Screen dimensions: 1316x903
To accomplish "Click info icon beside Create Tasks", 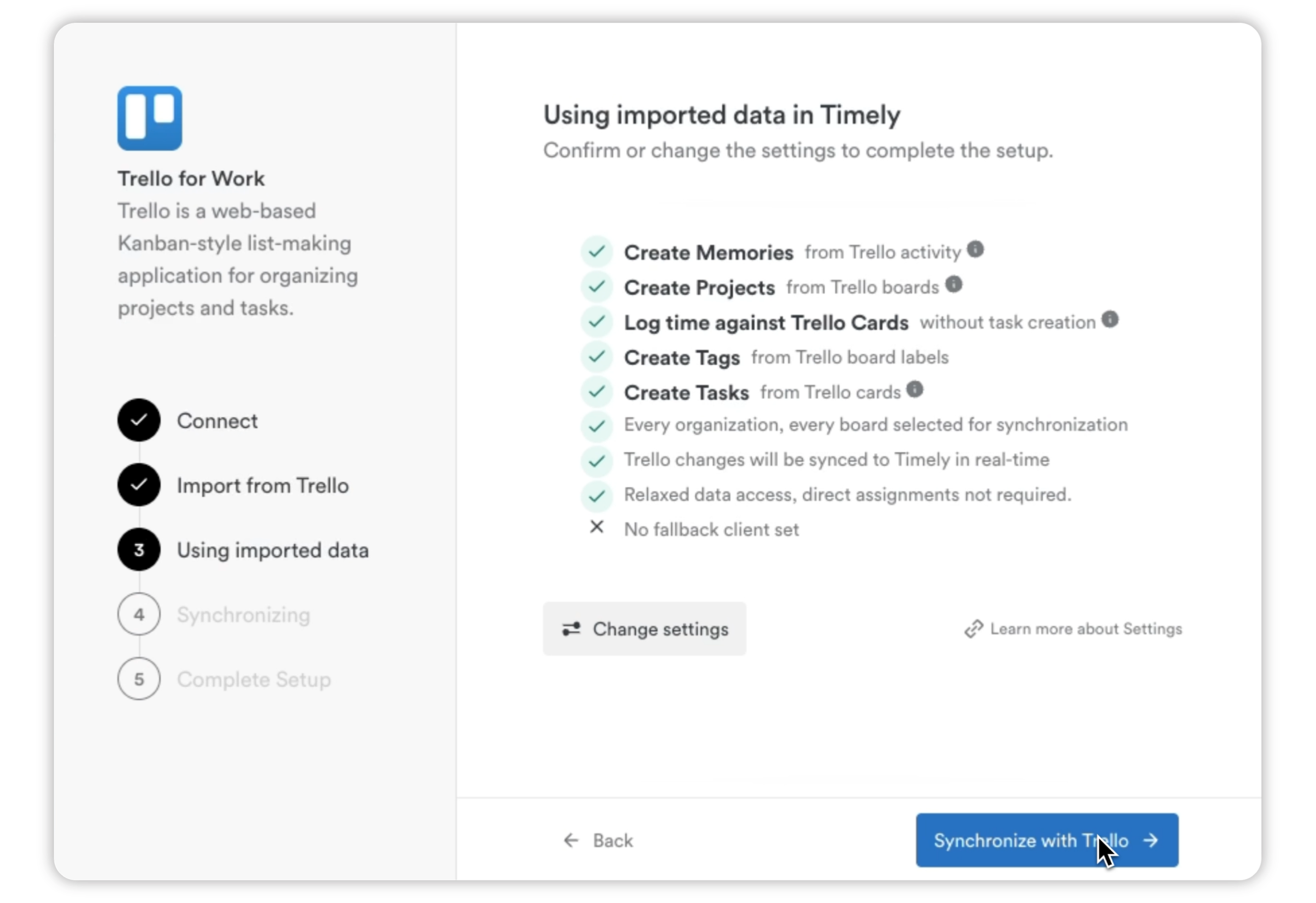I will 916,389.
